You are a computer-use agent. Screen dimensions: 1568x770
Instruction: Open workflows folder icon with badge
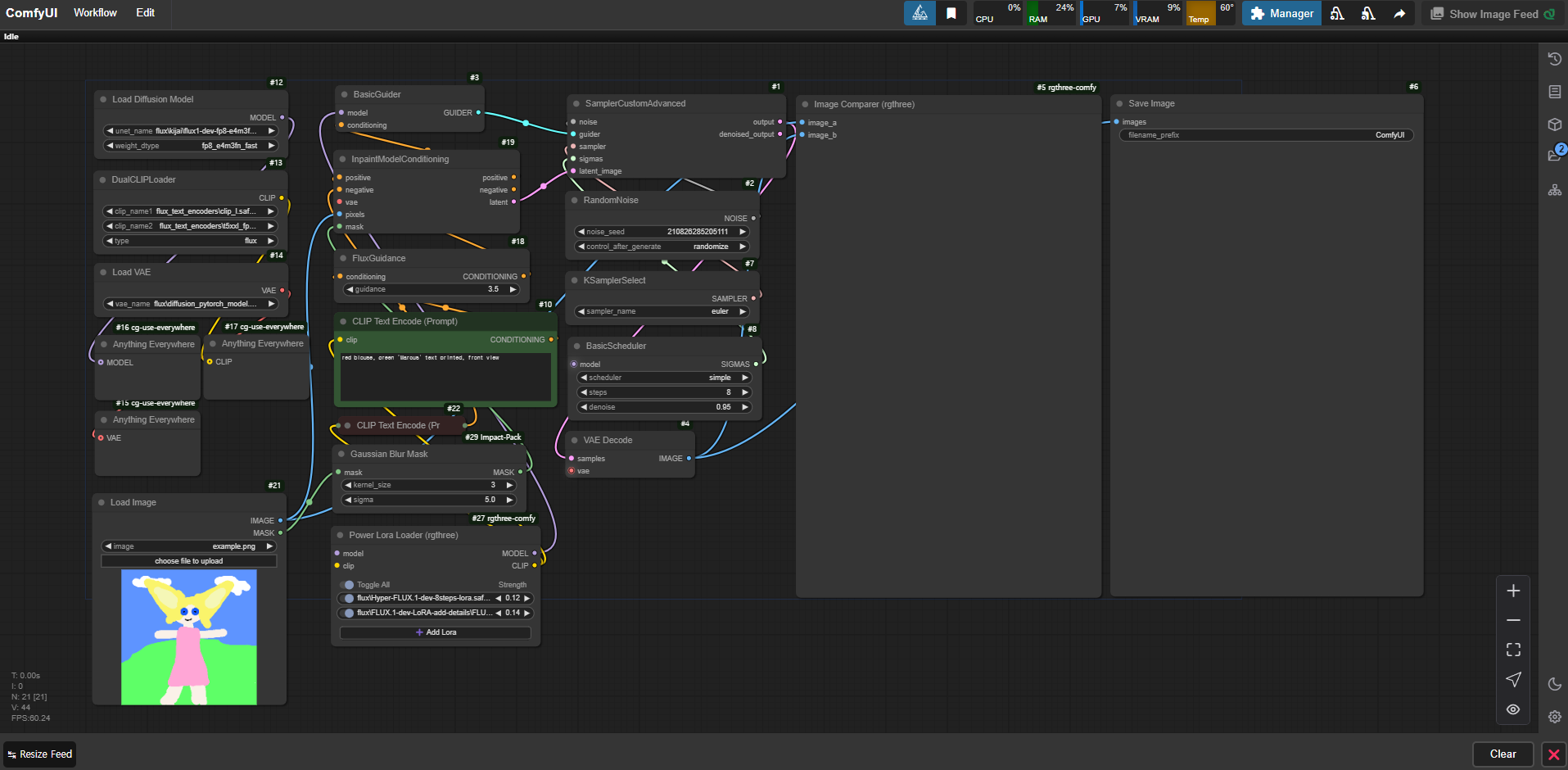[1554, 156]
